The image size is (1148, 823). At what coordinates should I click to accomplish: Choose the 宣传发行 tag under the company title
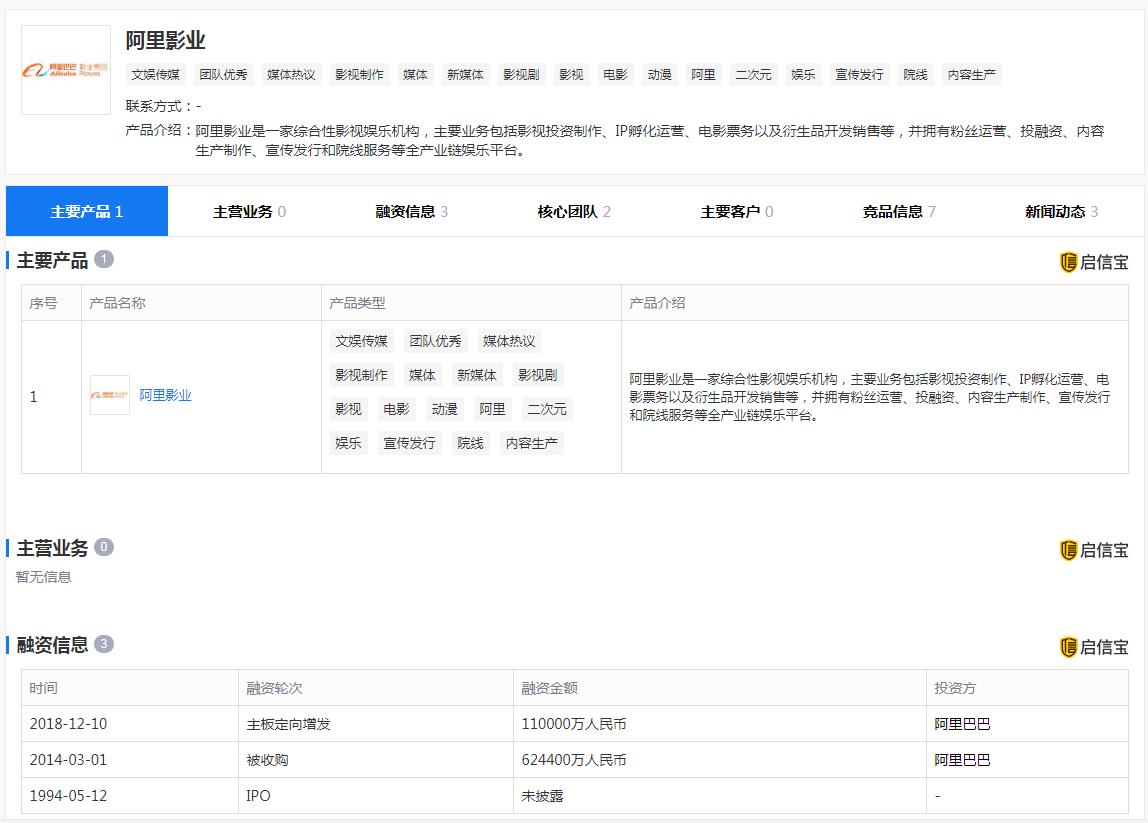[860, 75]
